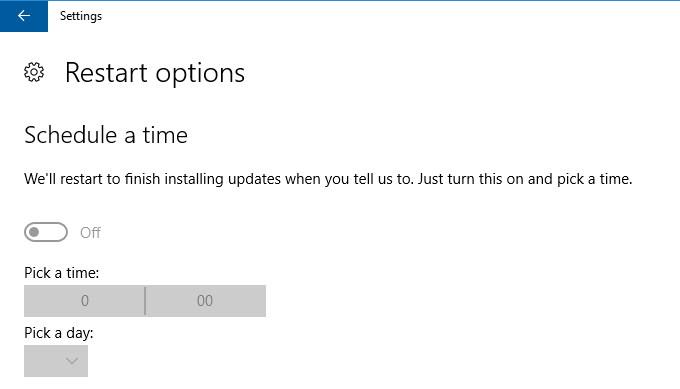Screen dimensions: 680x389
Task: Click the empty title bar area beside Settings
Action: coord(390,16)
